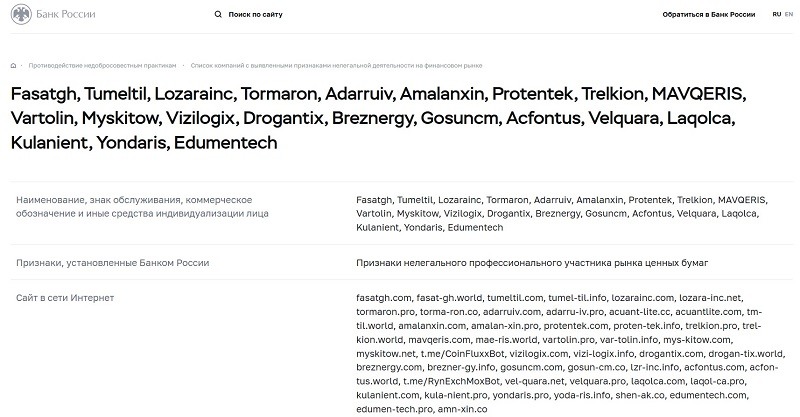Click the amn-xin.co site entry
Image resolution: width=800 pixels, height=417 pixels.
tap(462, 409)
